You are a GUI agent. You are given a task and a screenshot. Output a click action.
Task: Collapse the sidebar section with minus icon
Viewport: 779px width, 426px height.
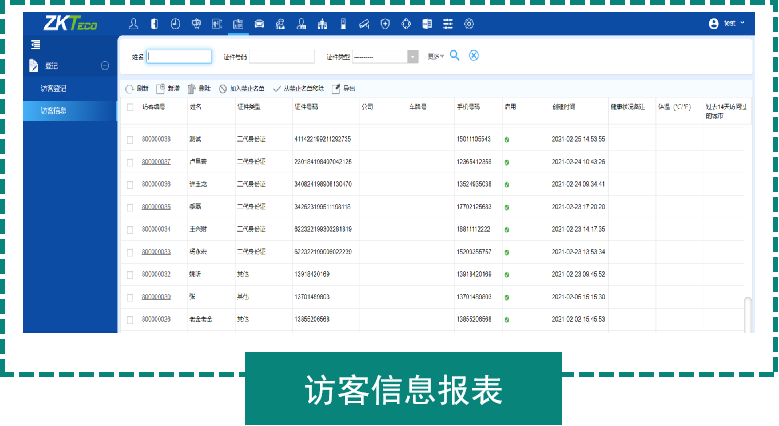point(105,66)
